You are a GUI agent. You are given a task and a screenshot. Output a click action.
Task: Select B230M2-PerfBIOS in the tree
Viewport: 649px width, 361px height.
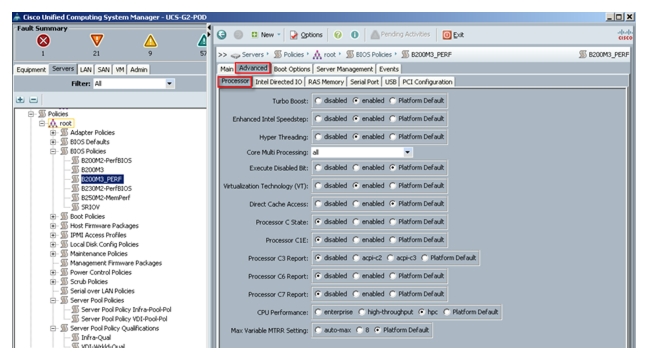click(106, 188)
